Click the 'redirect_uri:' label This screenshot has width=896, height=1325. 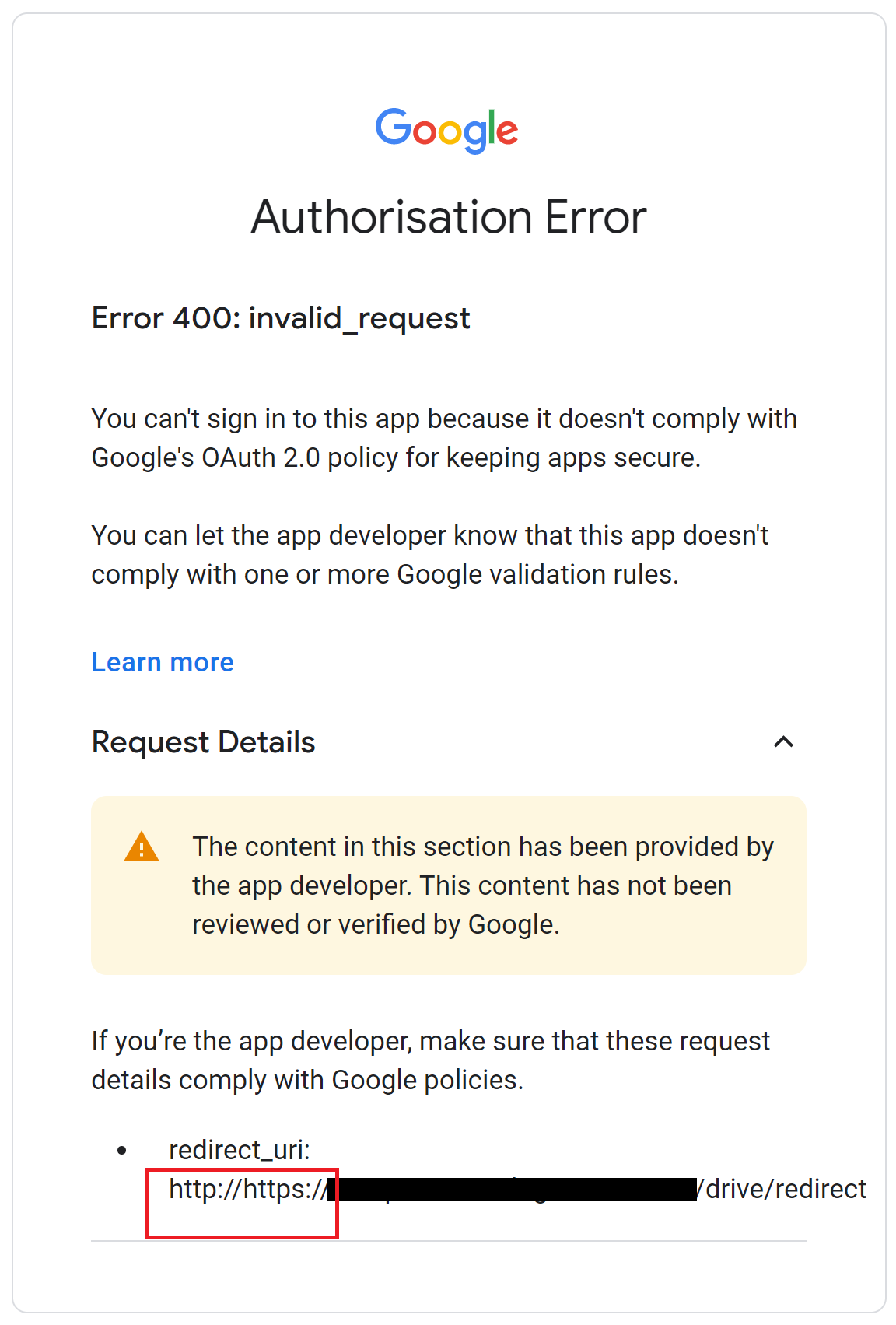(x=240, y=1150)
